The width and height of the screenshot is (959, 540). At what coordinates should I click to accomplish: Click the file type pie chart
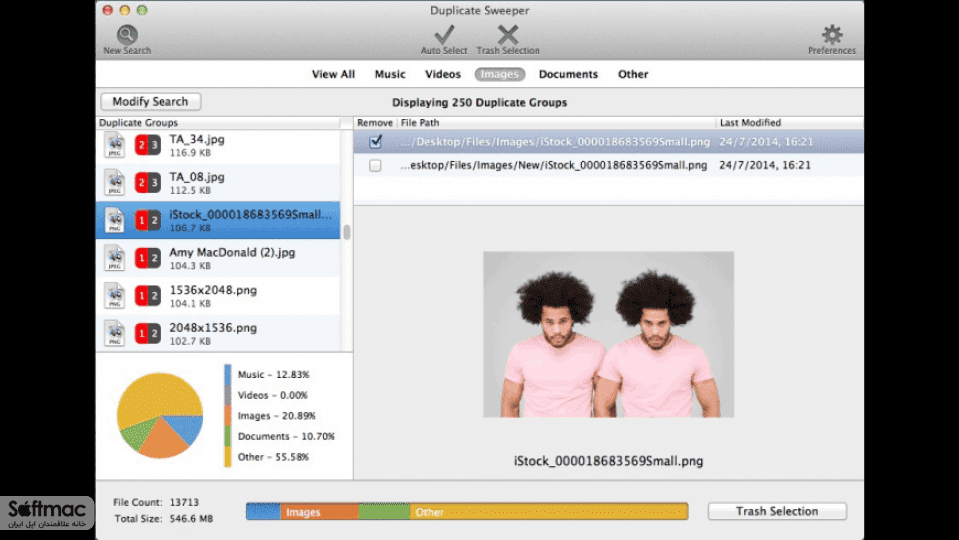click(x=160, y=416)
